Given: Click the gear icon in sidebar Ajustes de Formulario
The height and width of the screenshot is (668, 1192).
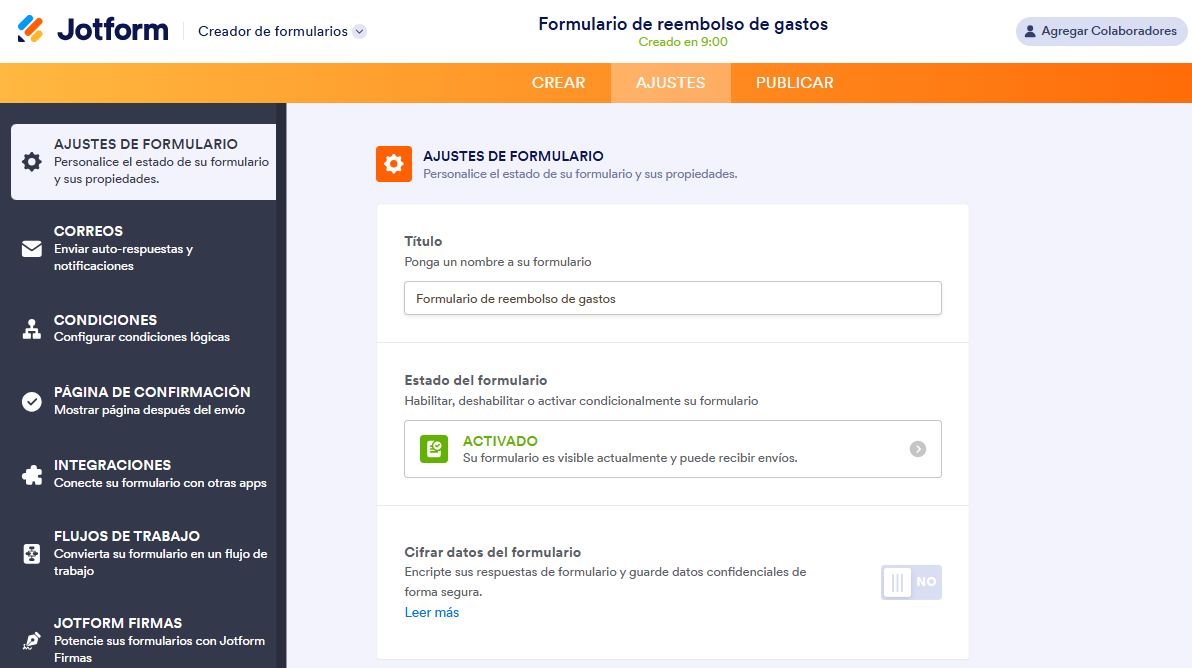Looking at the screenshot, I should click(32, 162).
